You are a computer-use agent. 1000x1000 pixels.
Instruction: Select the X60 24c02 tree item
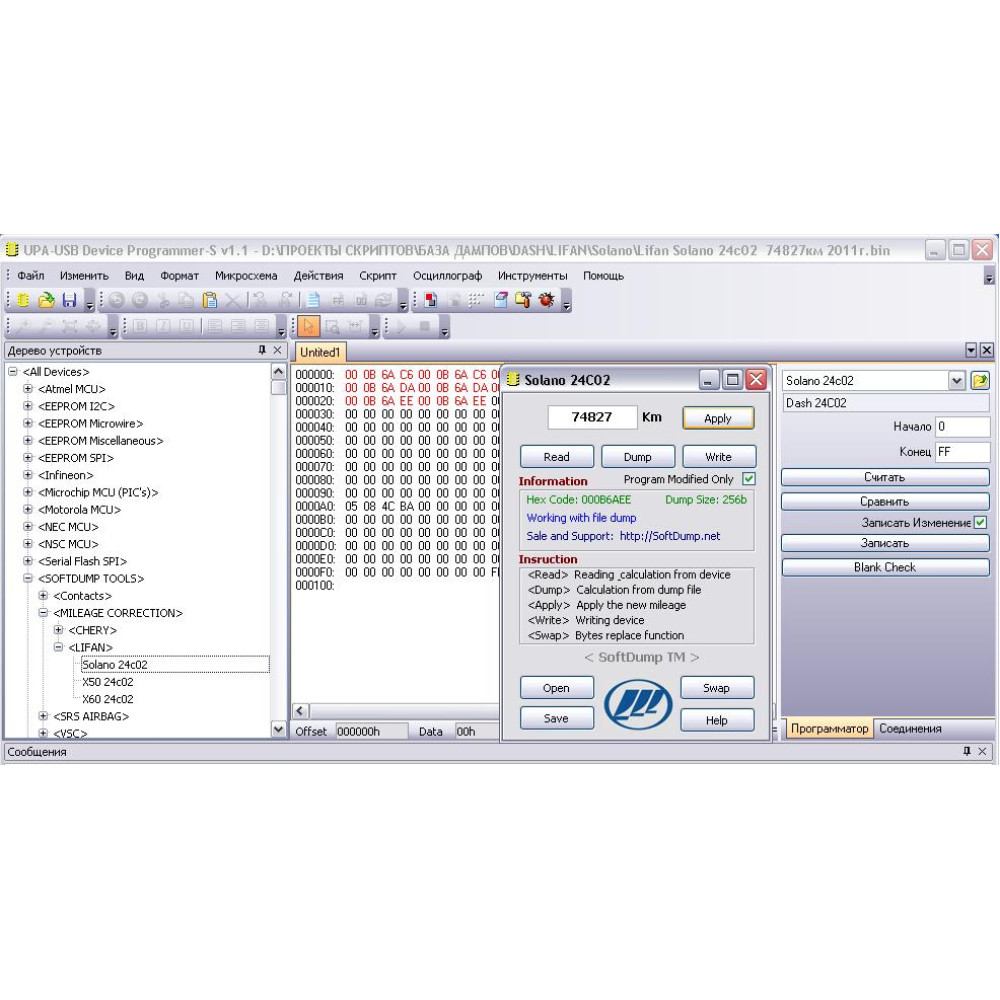(x=108, y=699)
